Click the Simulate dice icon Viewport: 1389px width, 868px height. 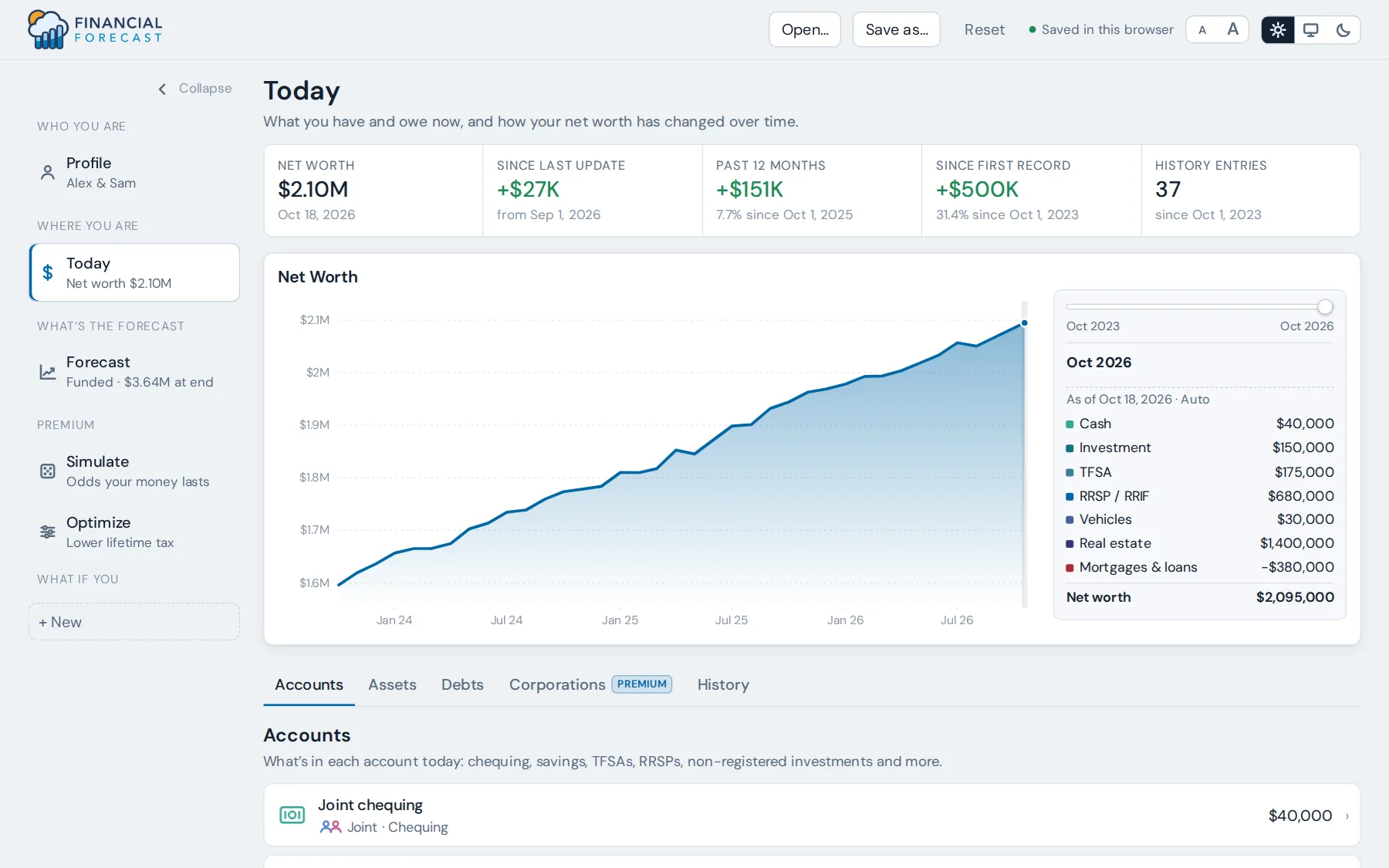(48, 471)
